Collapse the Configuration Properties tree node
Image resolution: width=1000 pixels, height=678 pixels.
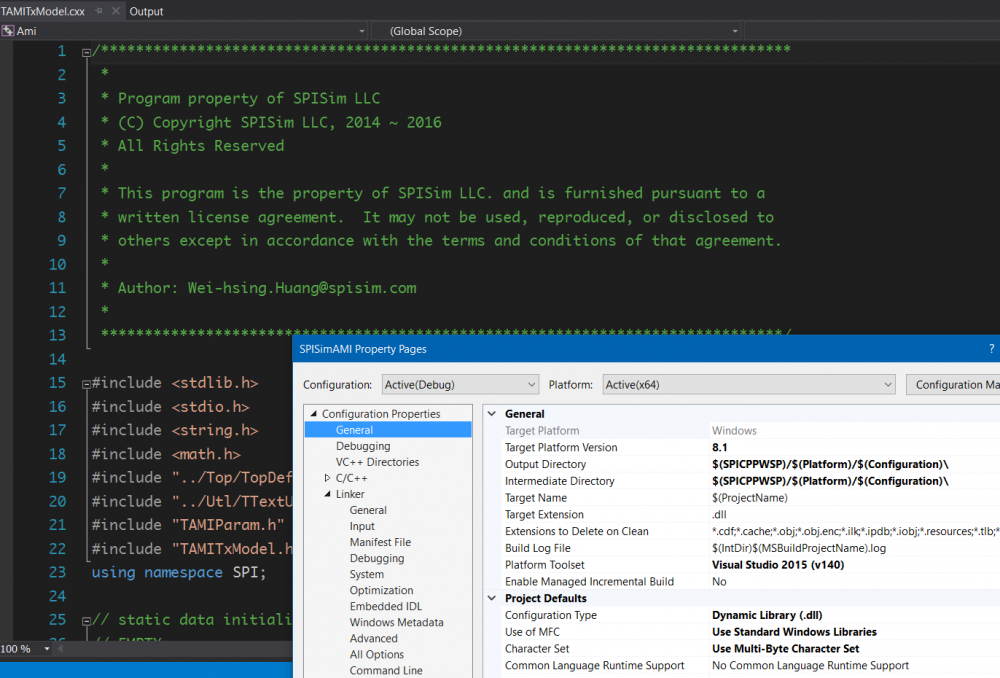pyautogui.click(x=314, y=414)
